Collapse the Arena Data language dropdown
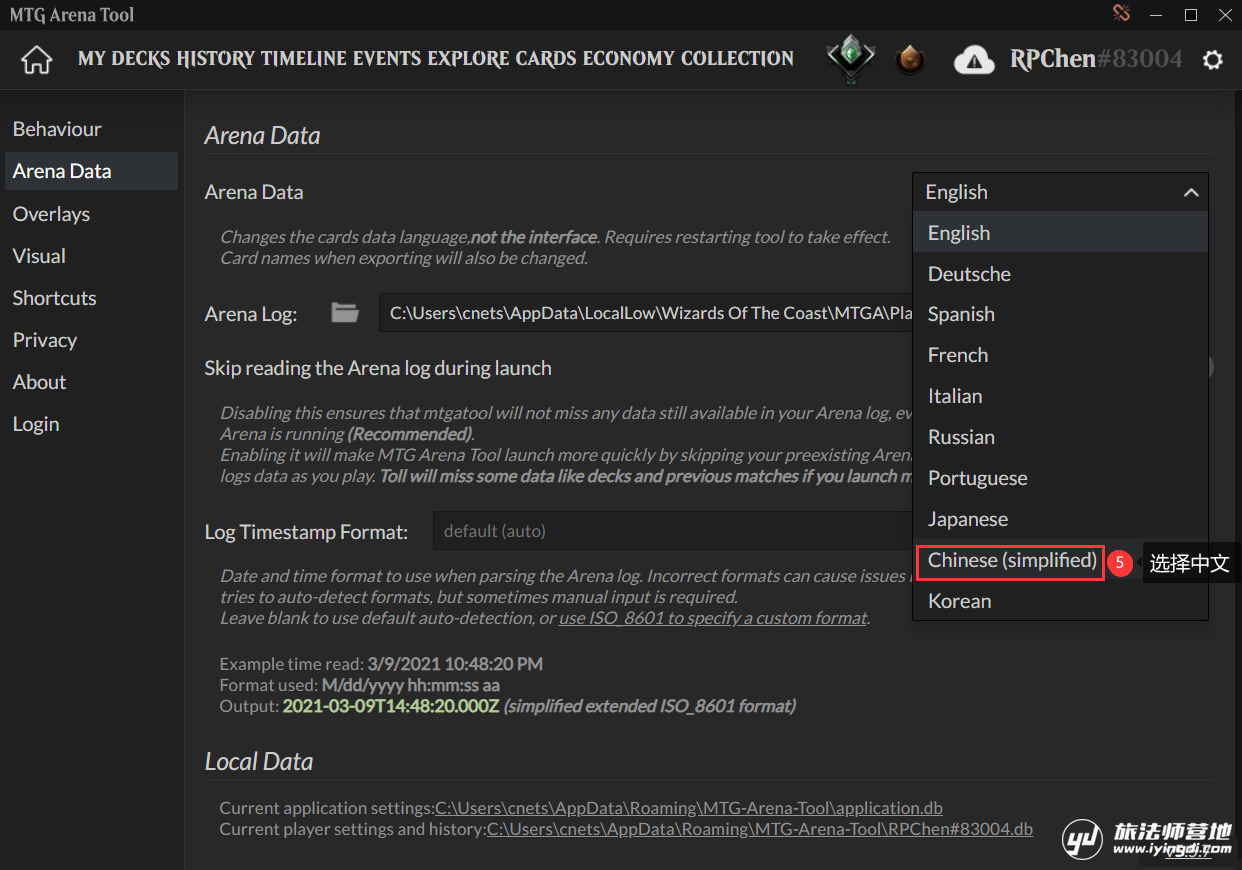The image size is (1242, 870). tap(1060, 192)
